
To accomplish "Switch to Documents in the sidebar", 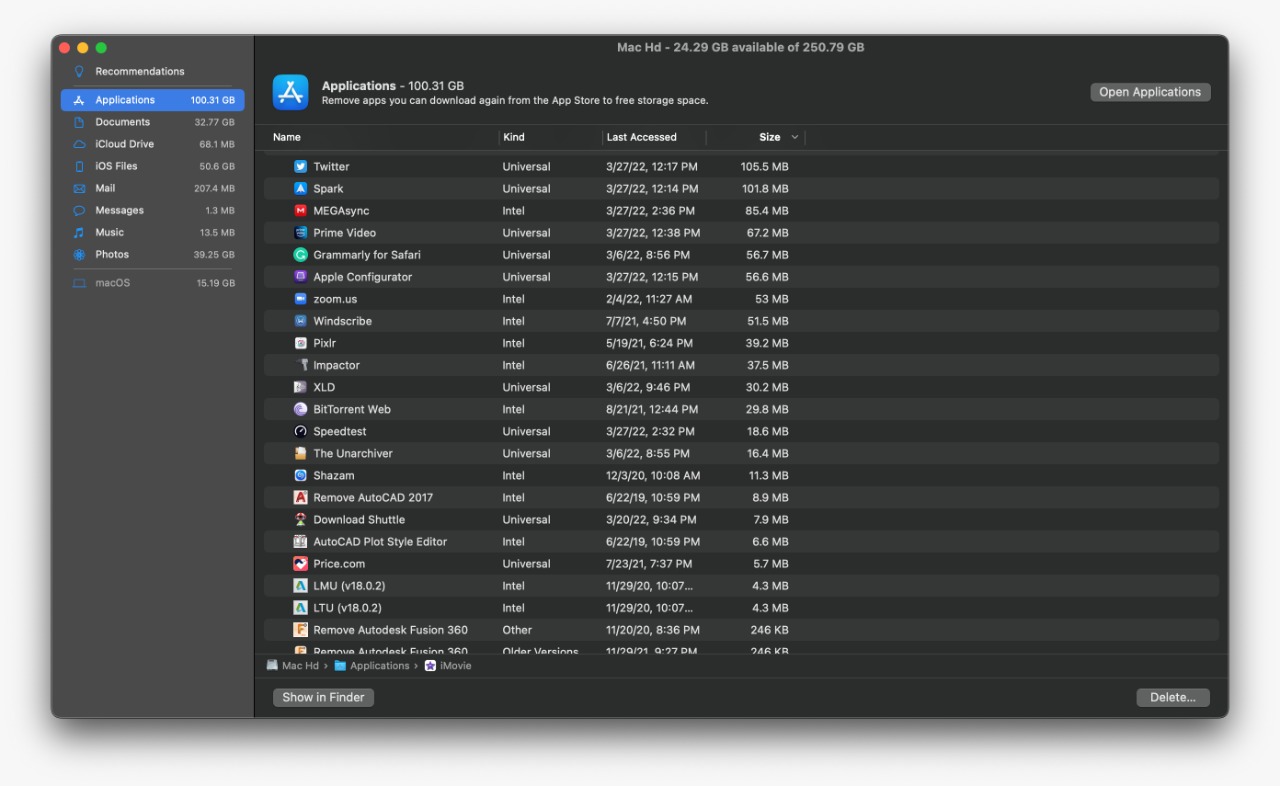I will point(152,122).
